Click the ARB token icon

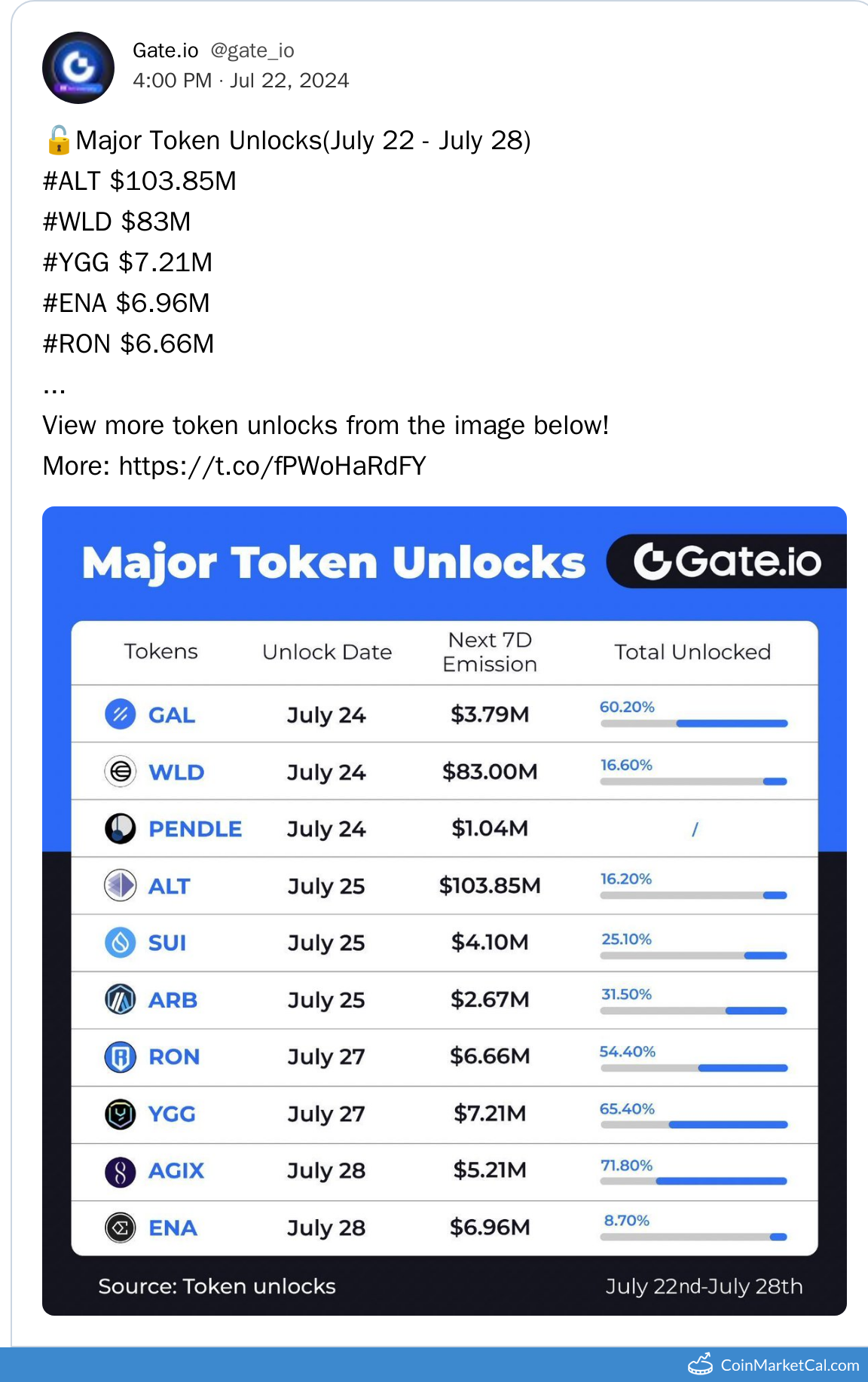(120, 1000)
